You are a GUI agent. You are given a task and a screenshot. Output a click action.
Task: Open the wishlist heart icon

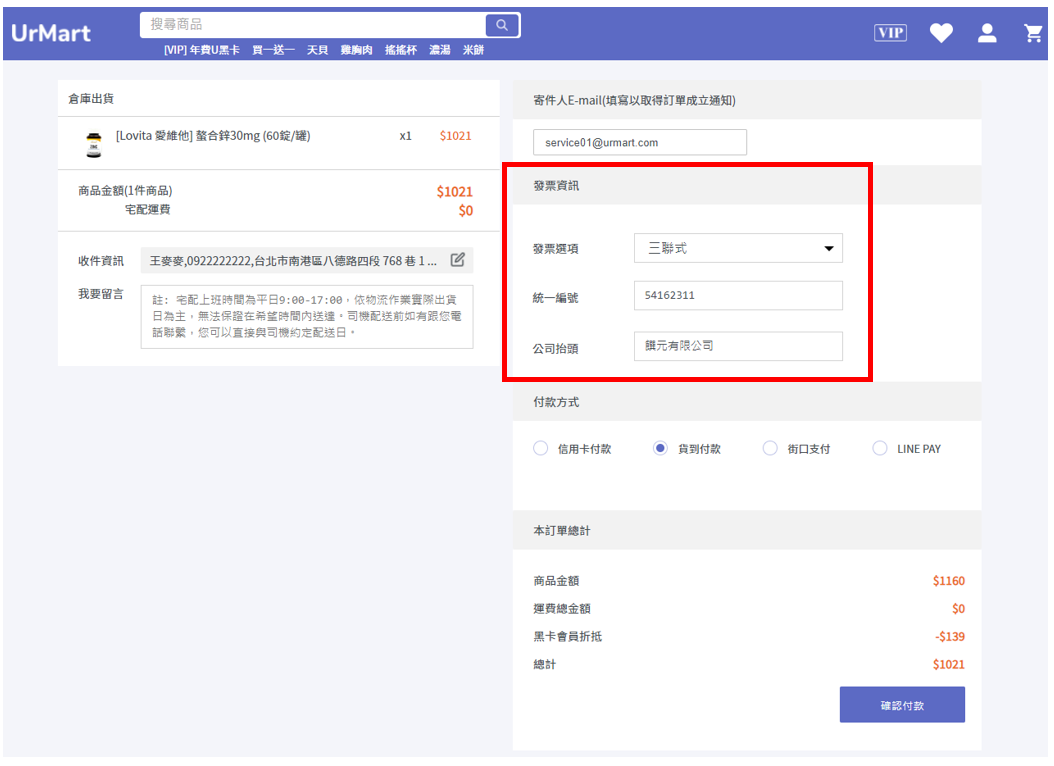[941, 33]
